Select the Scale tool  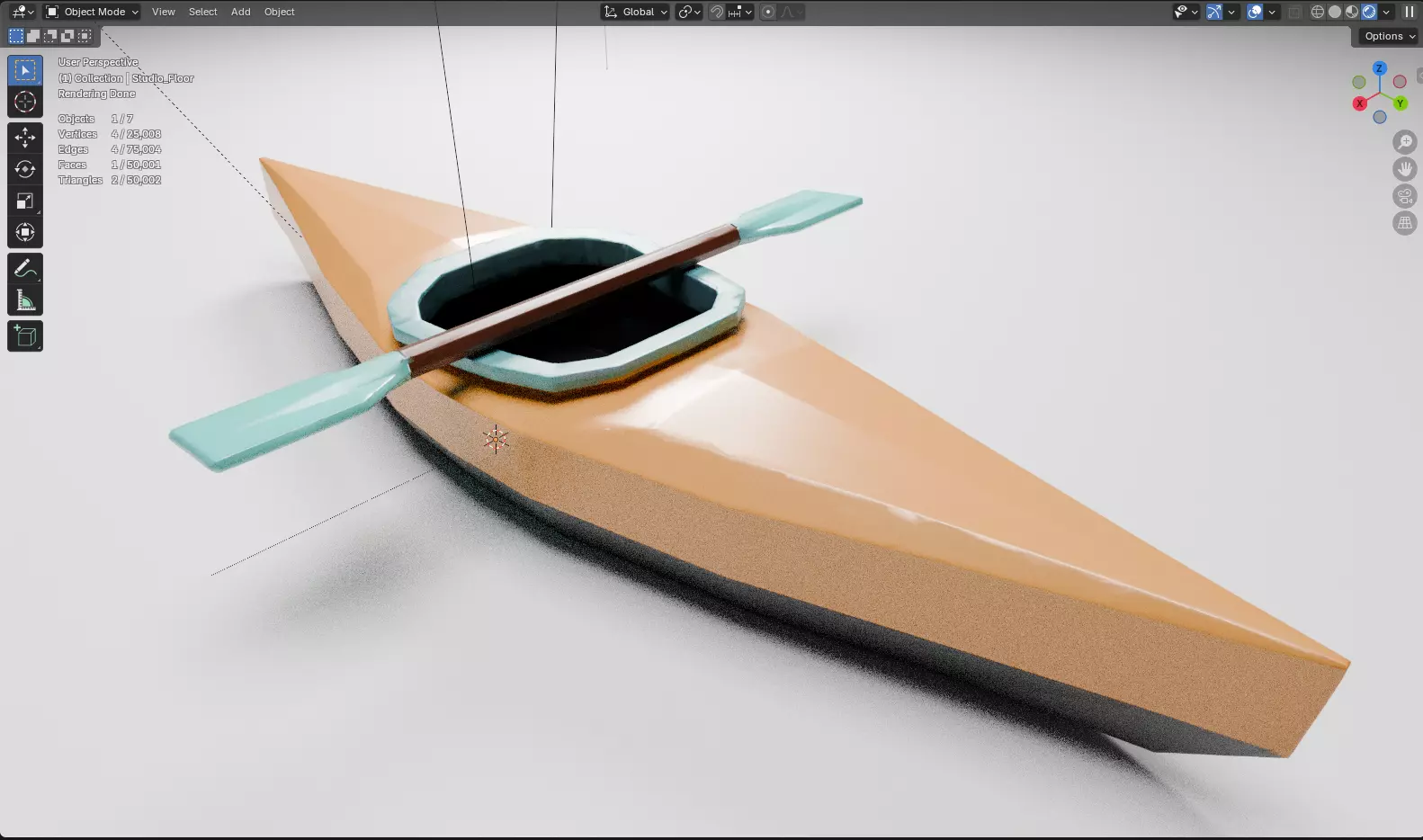pos(25,201)
